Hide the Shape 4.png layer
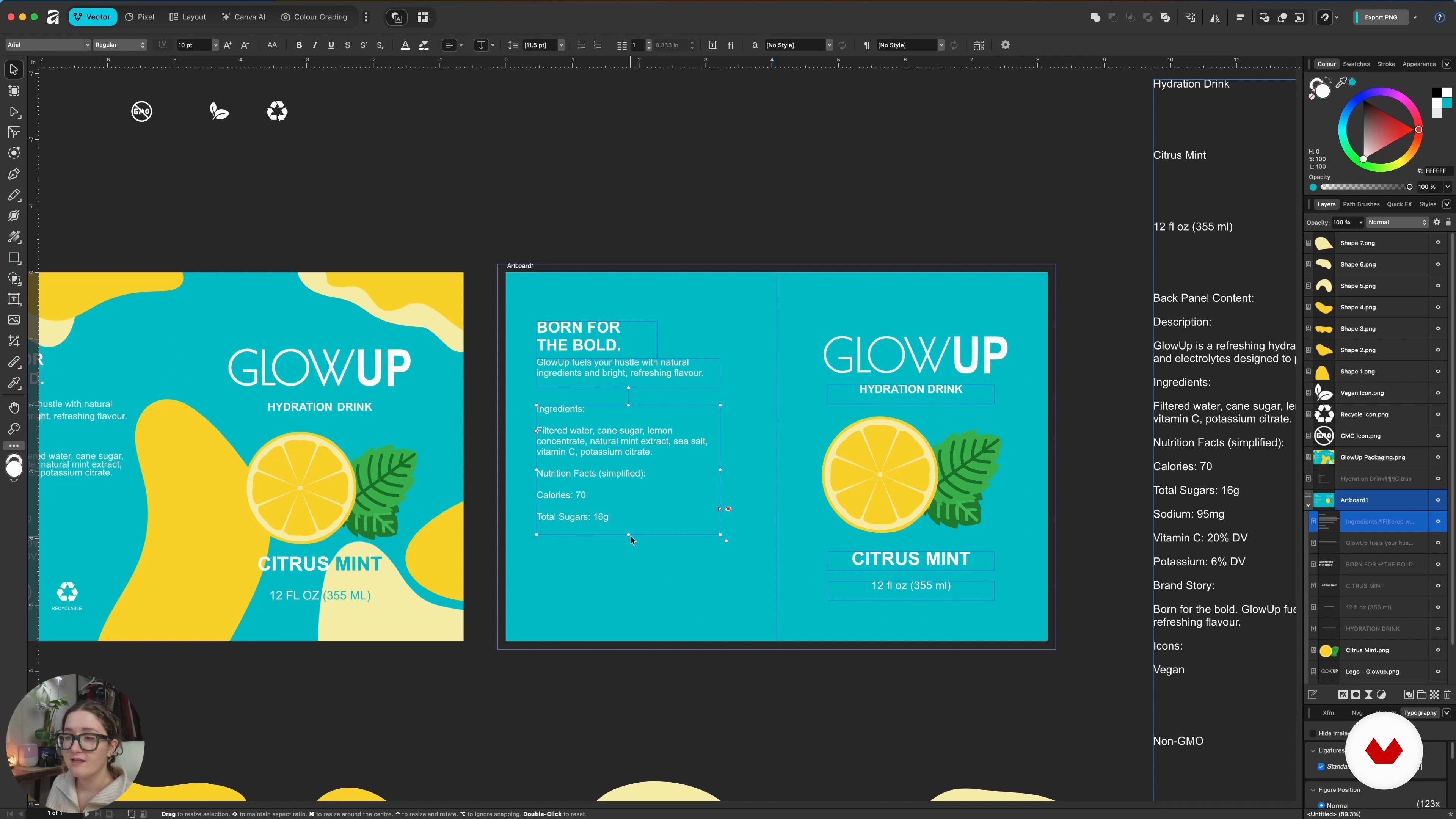This screenshot has height=819, width=1456. coord(1438,308)
